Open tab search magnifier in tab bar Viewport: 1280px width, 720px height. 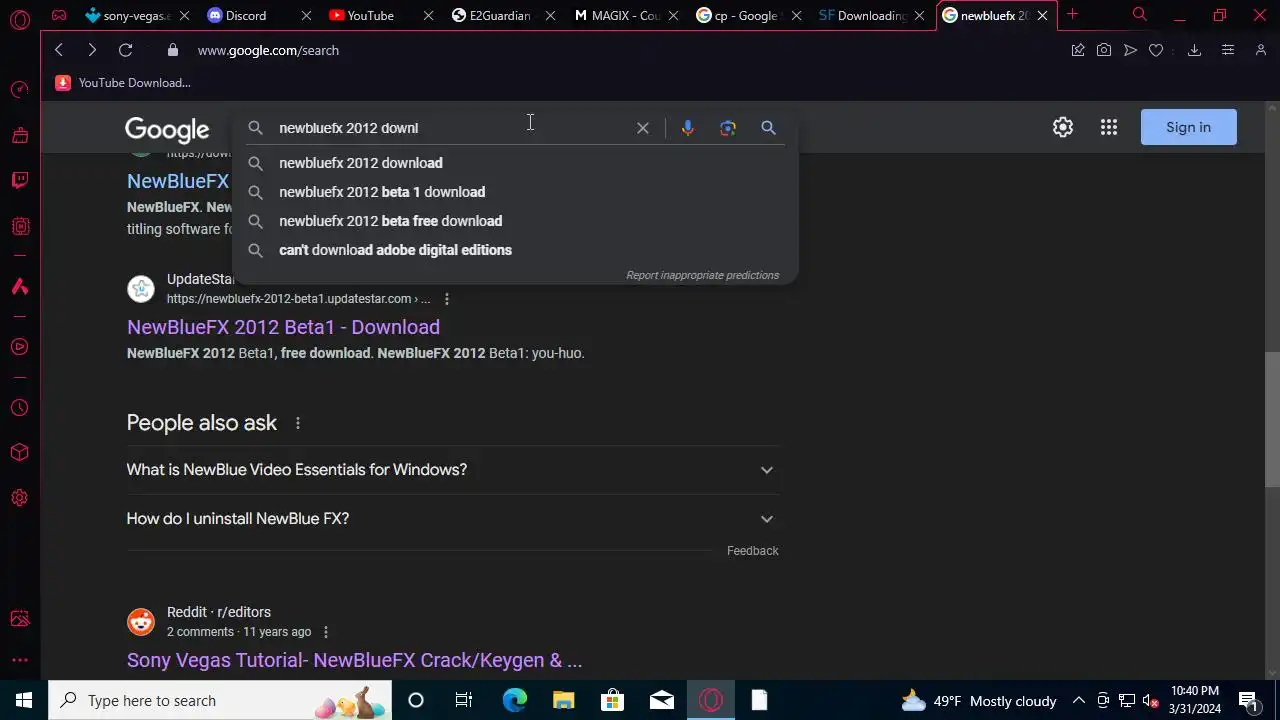[x=1140, y=14]
